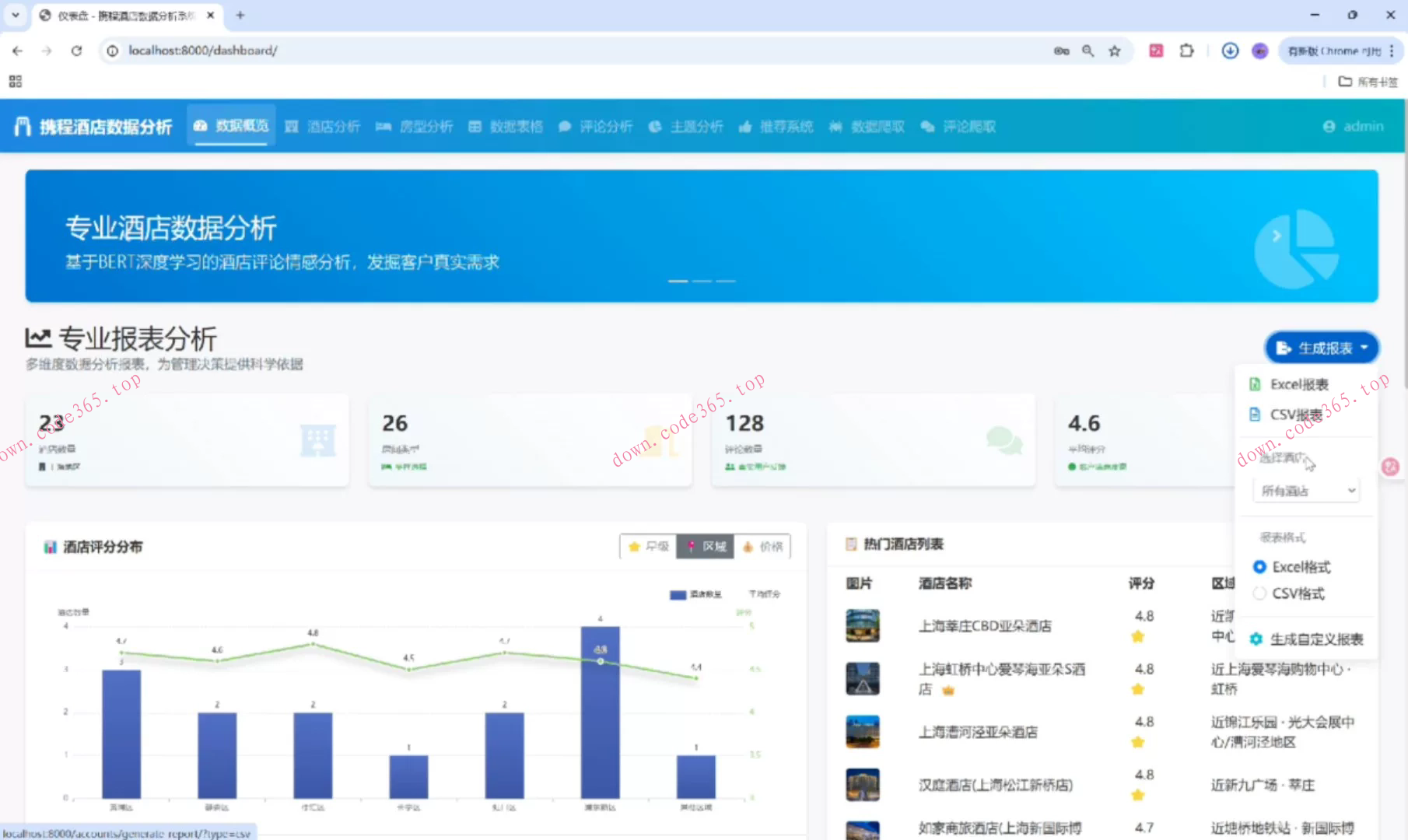1408x840 pixels.
Task: Select the CSV格式 radio option
Action: [x=1259, y=593]
